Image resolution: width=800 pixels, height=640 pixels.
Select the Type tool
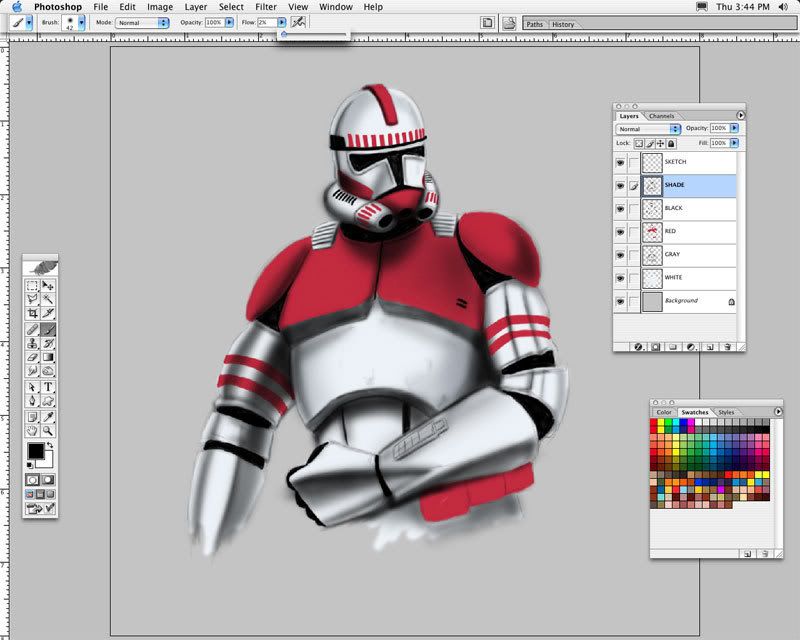click(x=48, y=387)
